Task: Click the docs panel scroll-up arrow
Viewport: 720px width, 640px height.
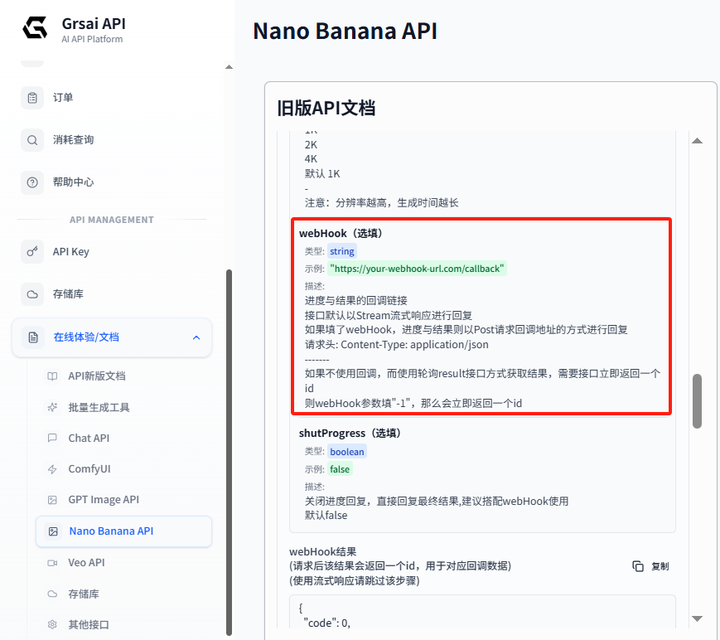Action: click(697, 141)
